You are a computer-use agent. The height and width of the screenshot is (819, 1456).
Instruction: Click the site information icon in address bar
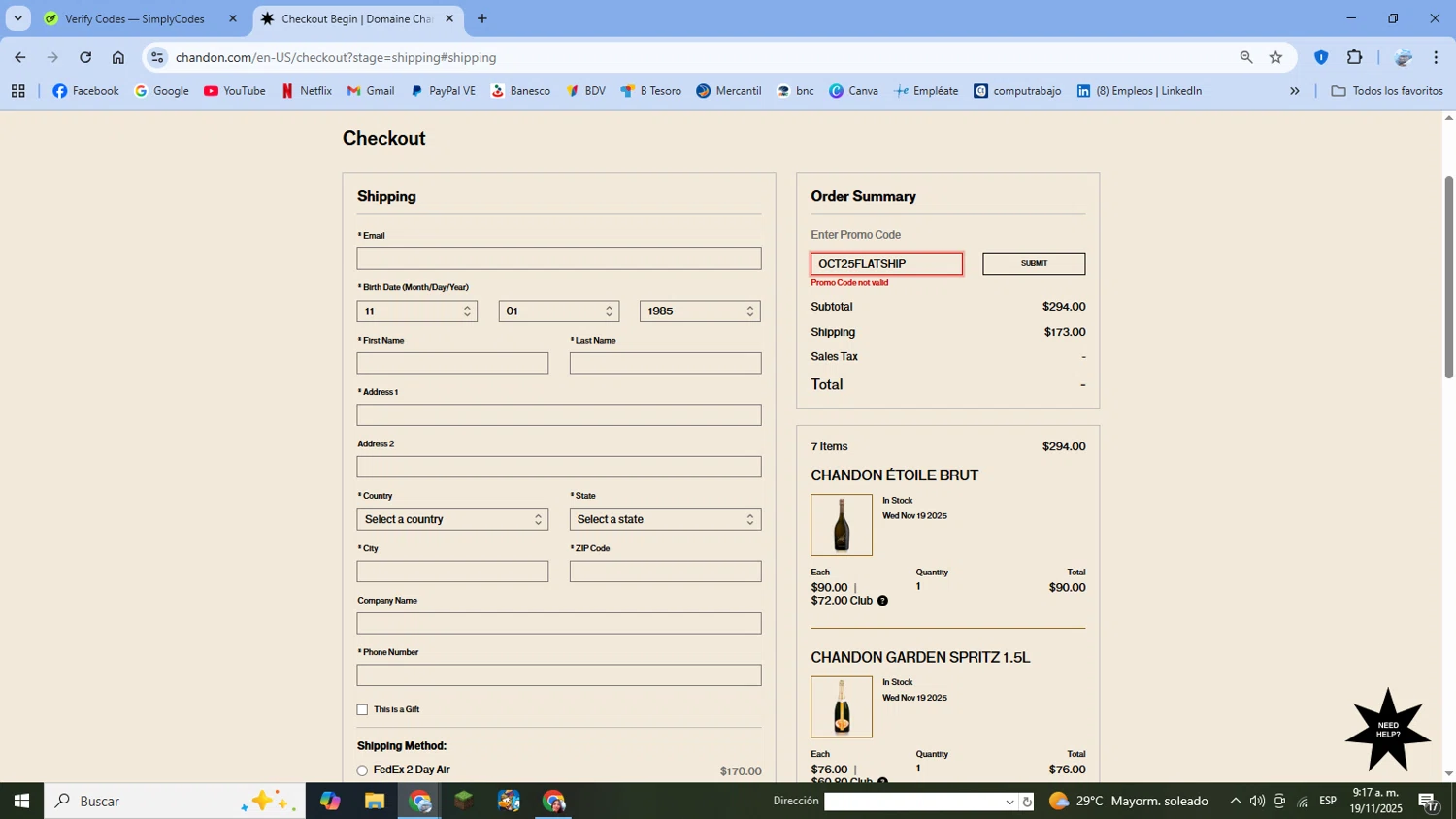pyautogui.click(x=157, y=57)
